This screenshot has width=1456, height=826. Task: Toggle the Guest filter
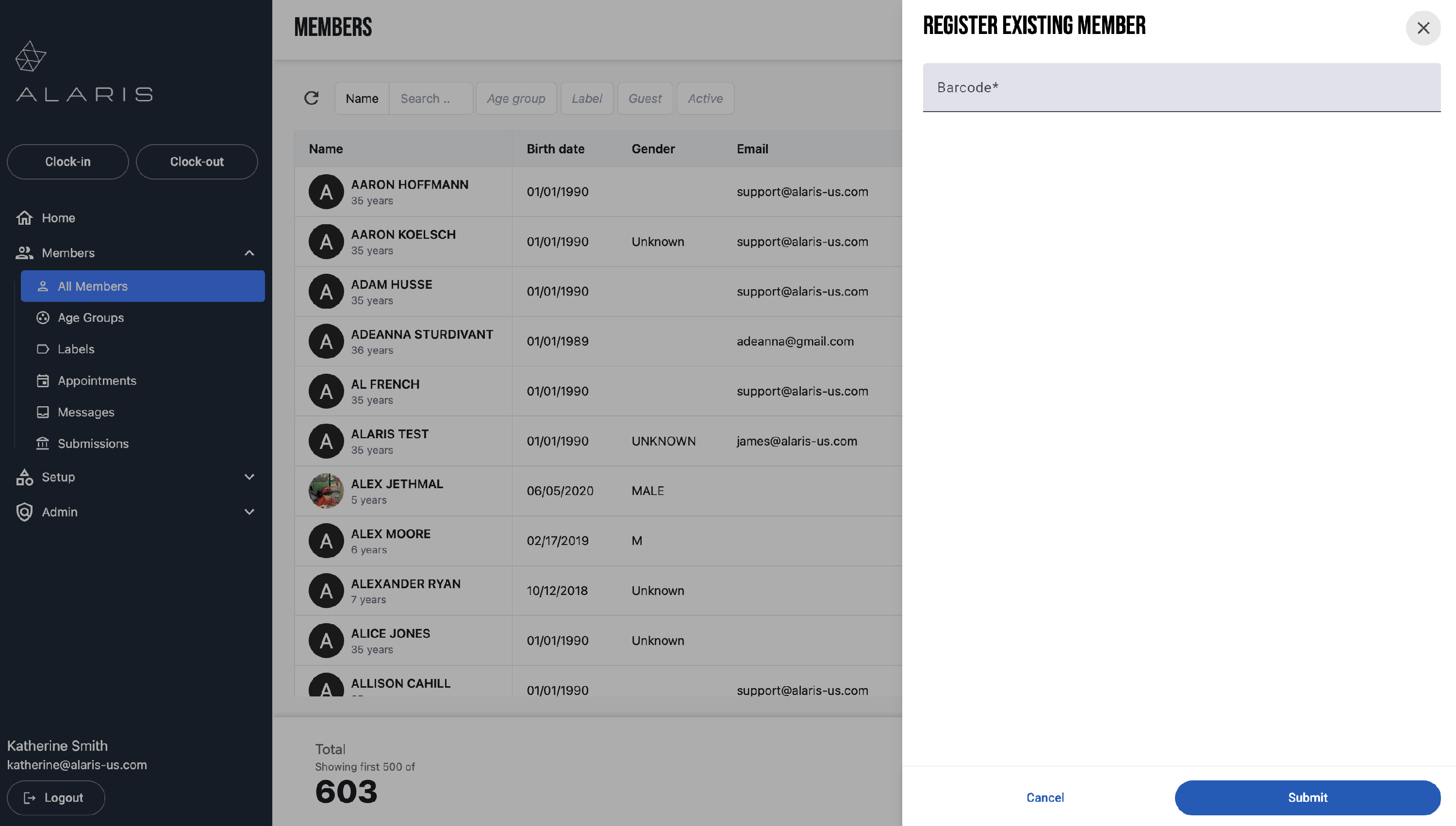click(645, 98)
